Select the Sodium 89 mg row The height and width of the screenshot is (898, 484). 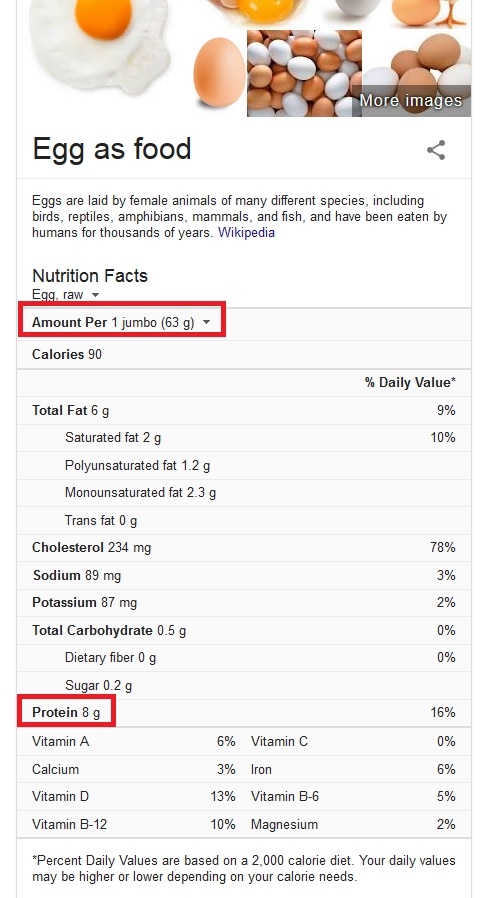244,575
